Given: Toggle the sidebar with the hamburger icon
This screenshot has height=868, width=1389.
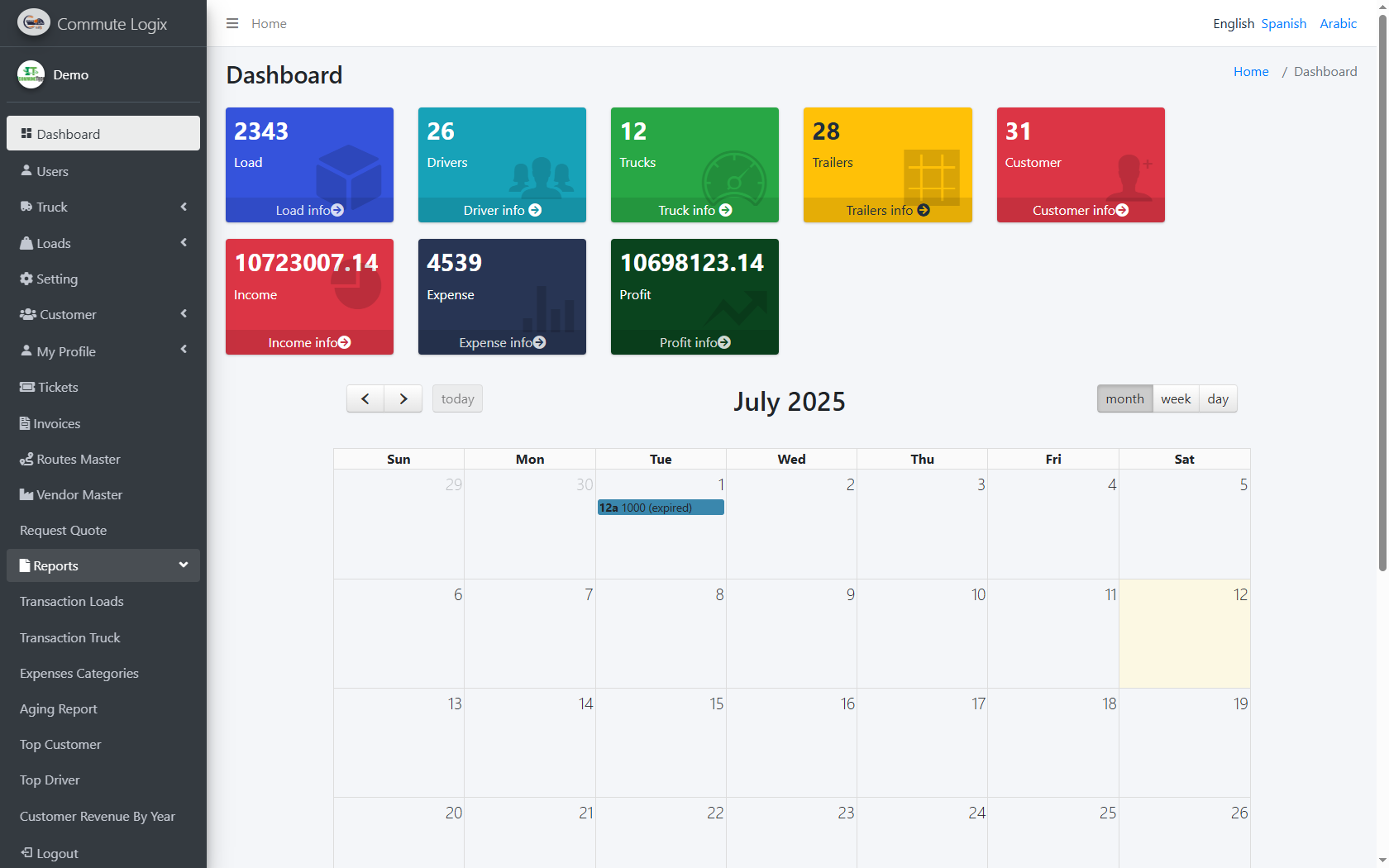Looking at the screenshot, I should pyautogui.click(x=232, y=23).
